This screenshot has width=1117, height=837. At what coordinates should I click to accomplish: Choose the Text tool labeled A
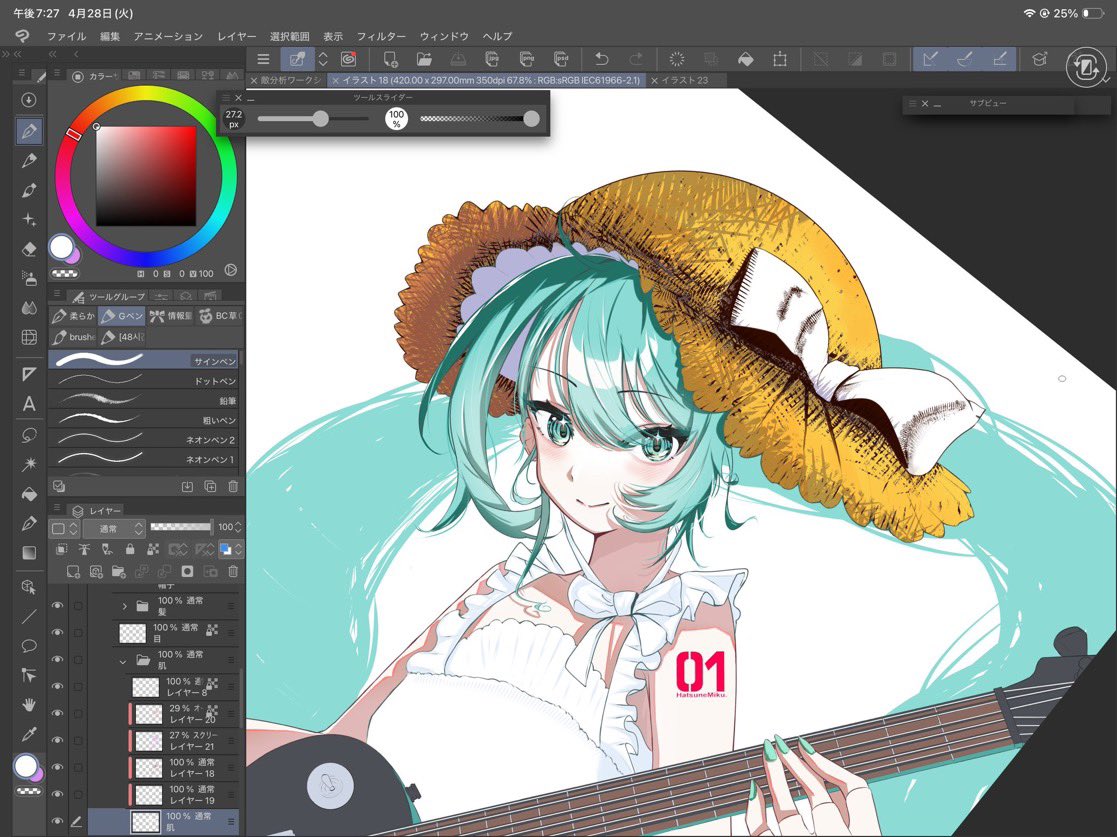29,404
